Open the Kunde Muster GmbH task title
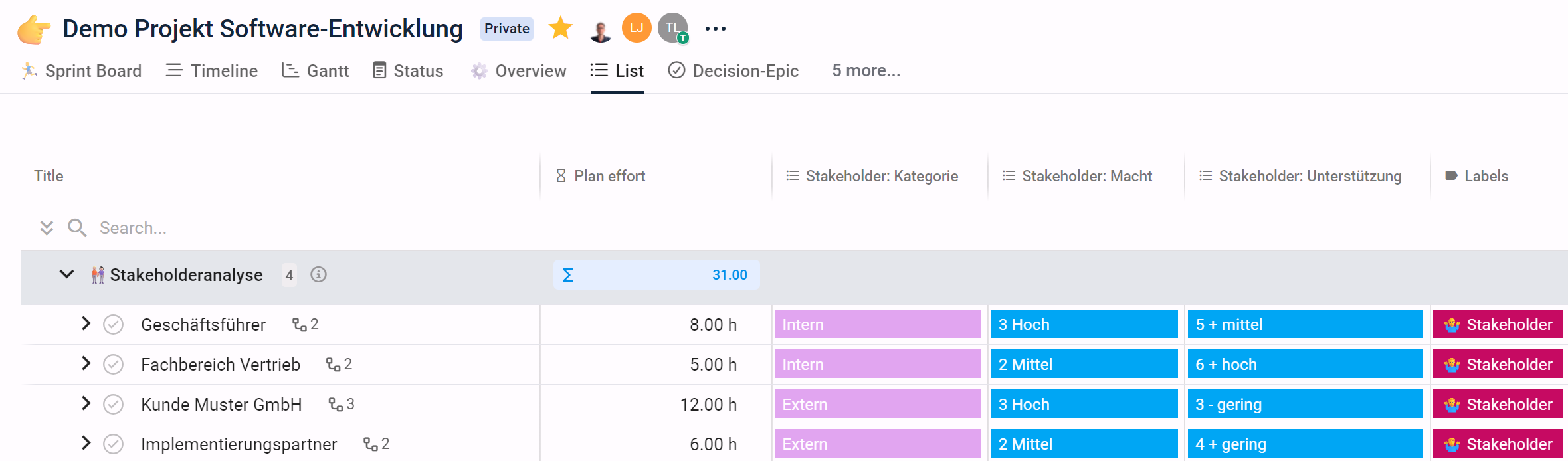Viewport: 1568px width, 461px height. coord(221,405)
